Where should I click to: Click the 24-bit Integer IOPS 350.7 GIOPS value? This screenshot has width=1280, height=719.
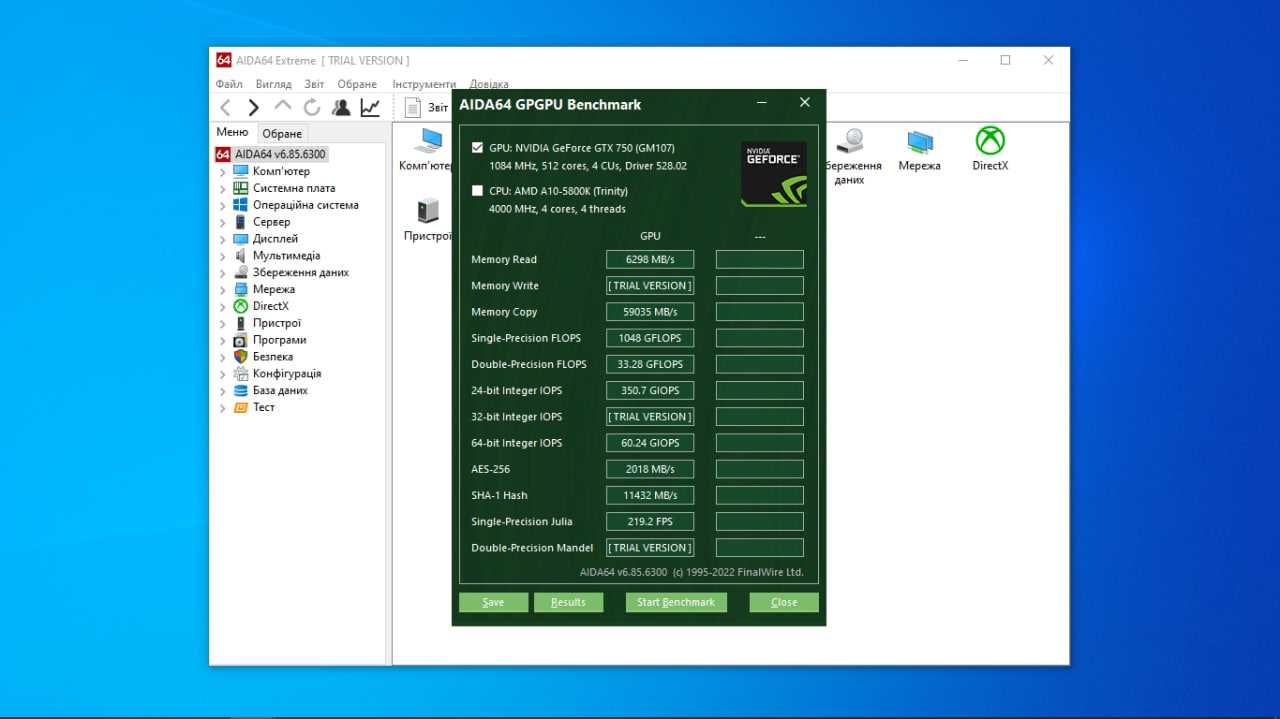650,390
